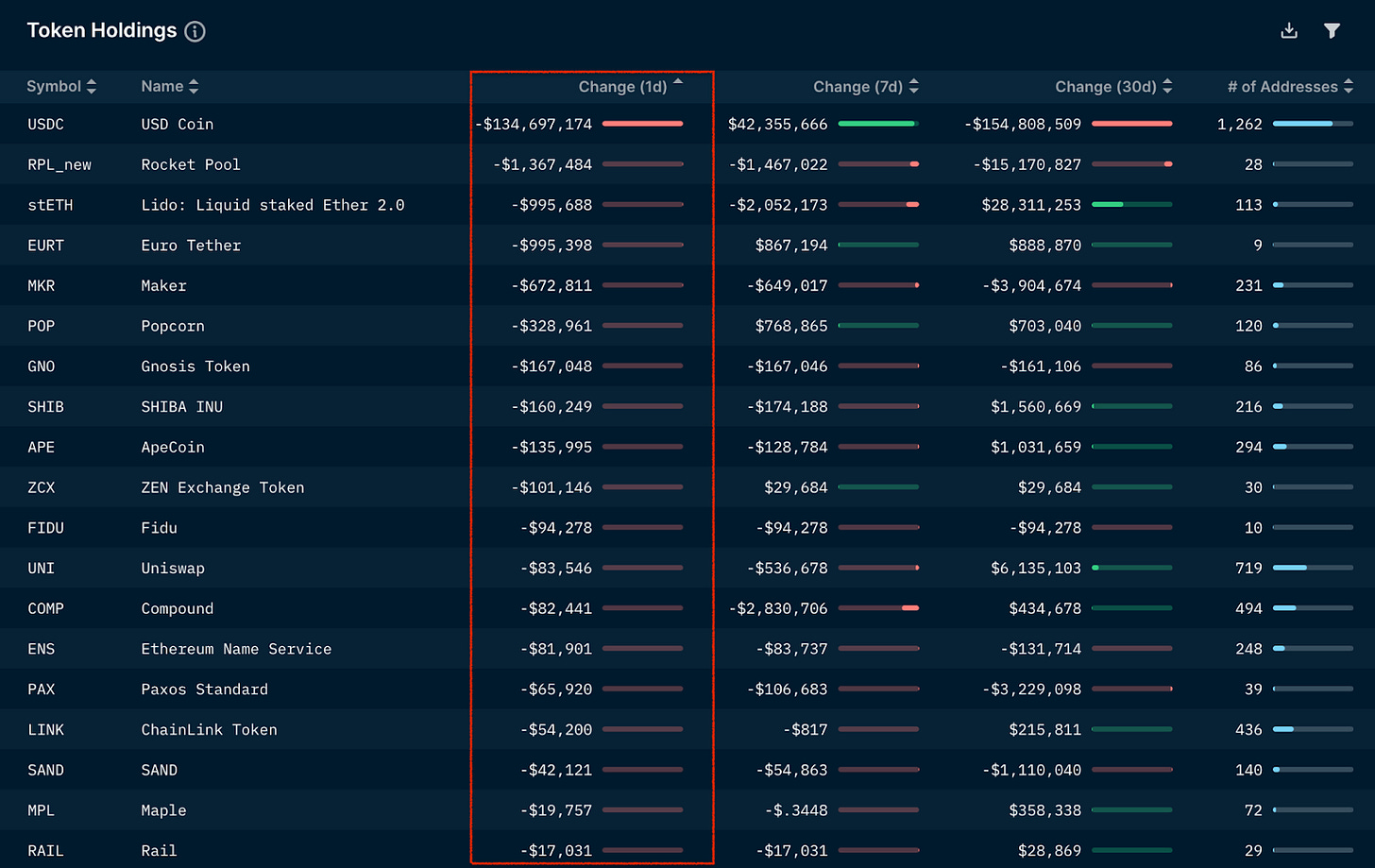The width and height of the screenshot is (1375, 868).
Task: Sort by the Symbol column arrows
Action: (x=92, y=87)
